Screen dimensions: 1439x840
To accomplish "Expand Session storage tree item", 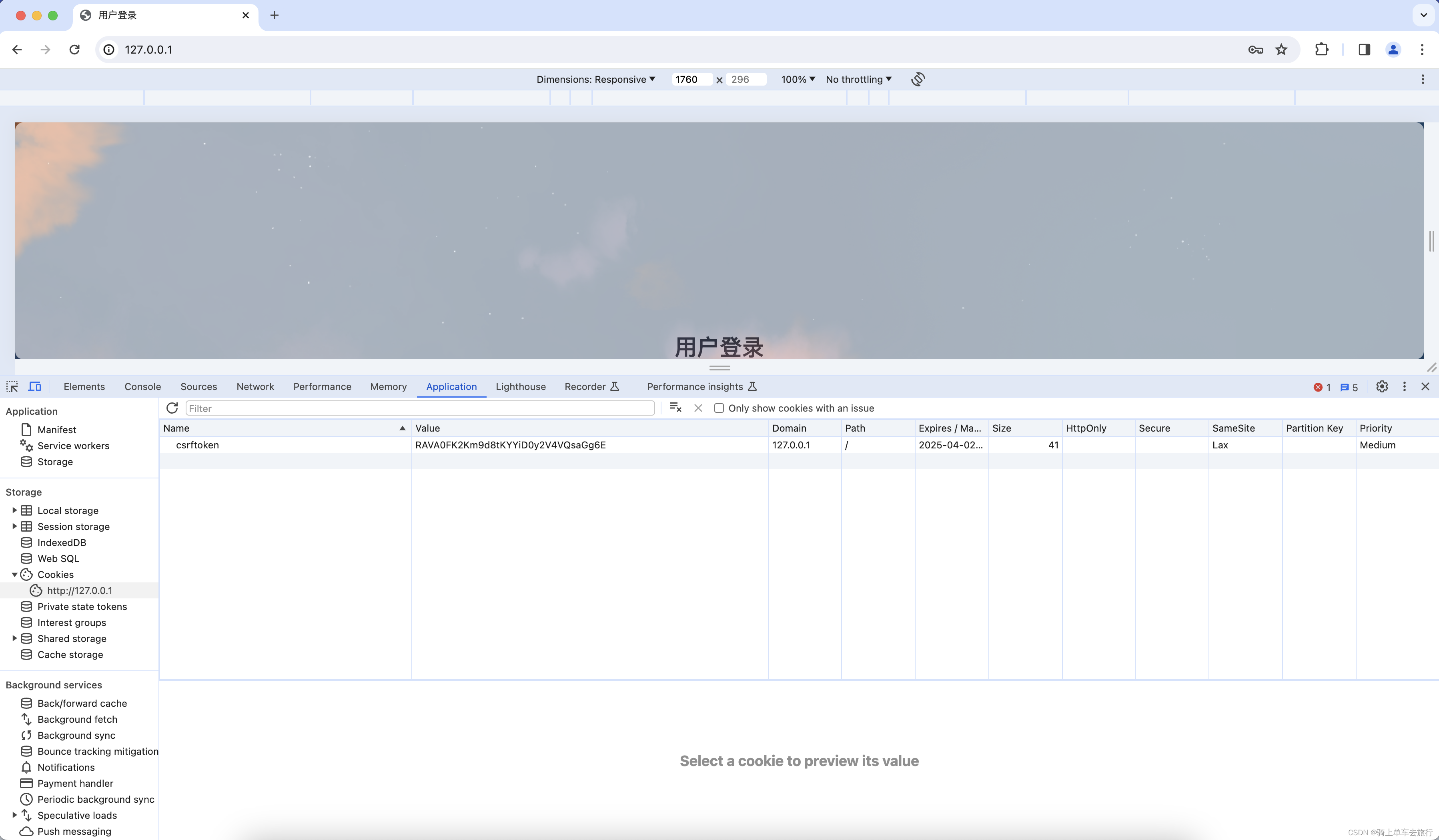I will (x=14, y=526).
